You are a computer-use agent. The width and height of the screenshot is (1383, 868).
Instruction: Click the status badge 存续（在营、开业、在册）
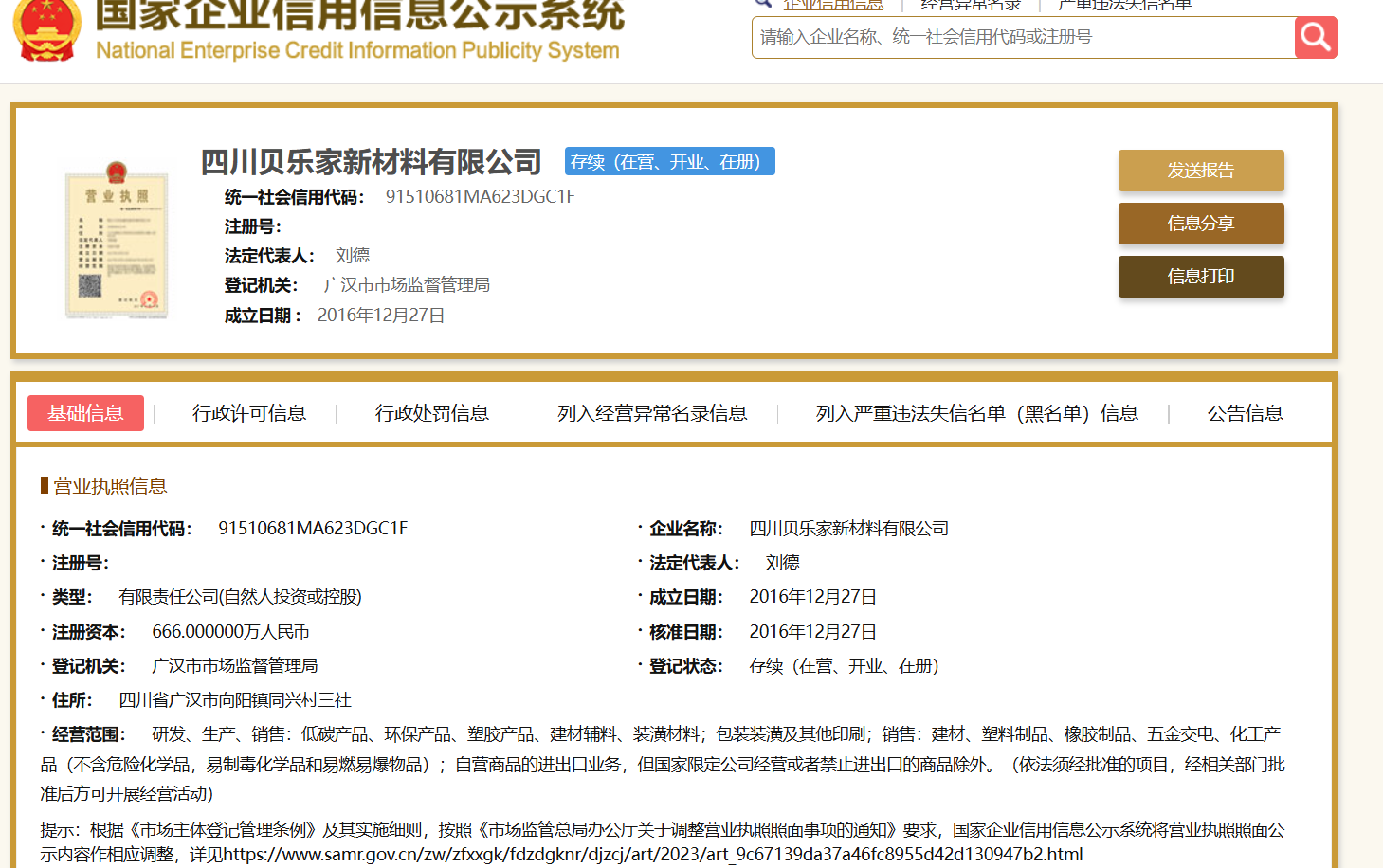pyautogui.click(x=670, y=162)
